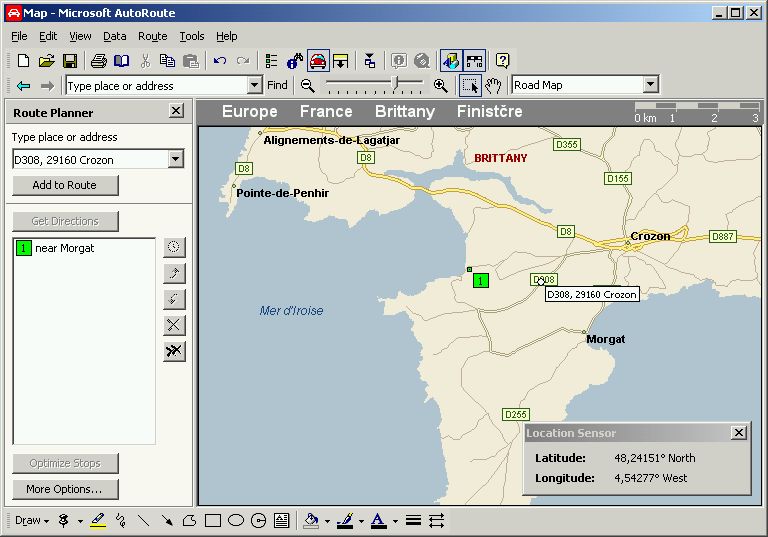Select the hand pan tool
Image resolution: width=768 pixels, height=537 pixels.
pos(493,86)
